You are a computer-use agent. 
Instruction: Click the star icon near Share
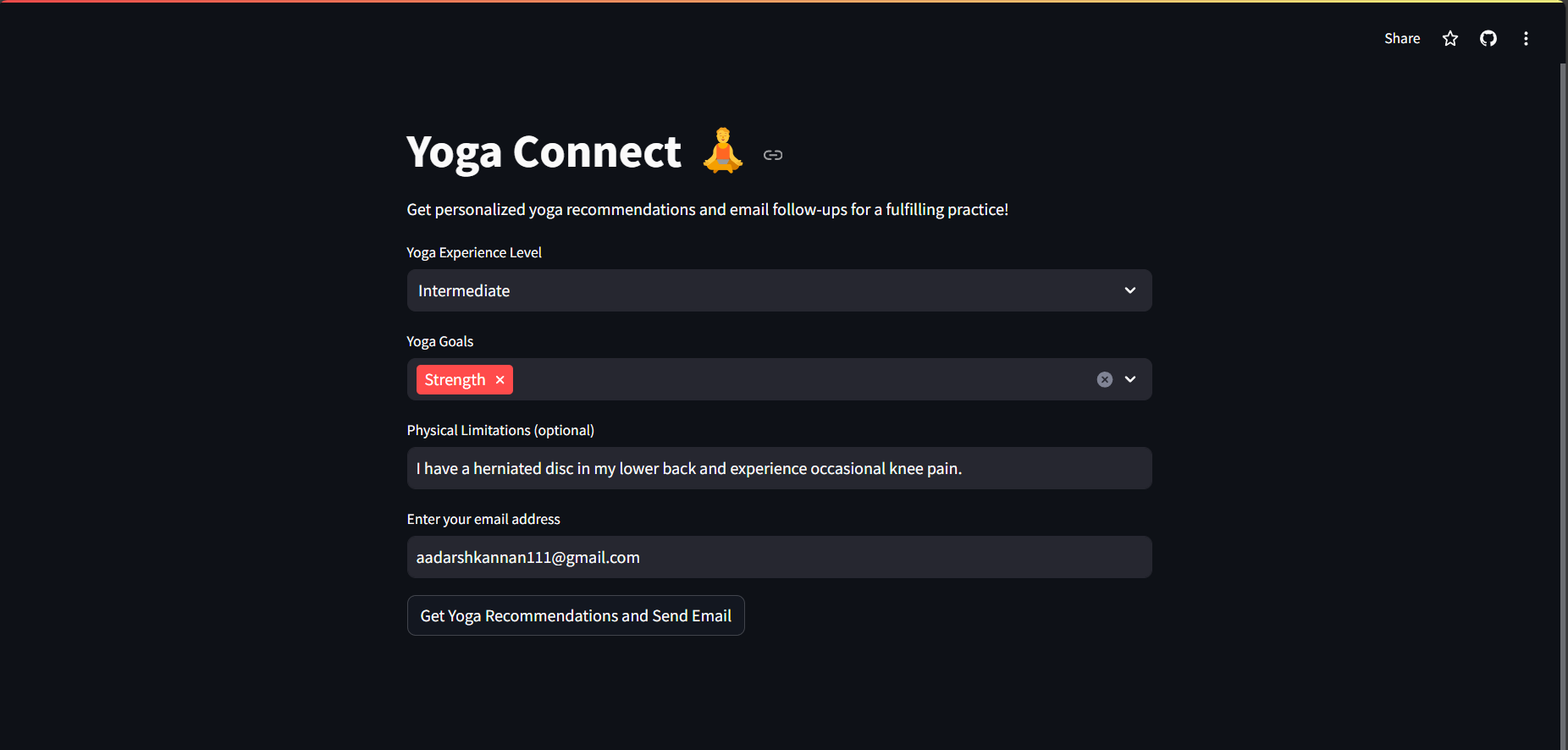[x=1450, y=38]
